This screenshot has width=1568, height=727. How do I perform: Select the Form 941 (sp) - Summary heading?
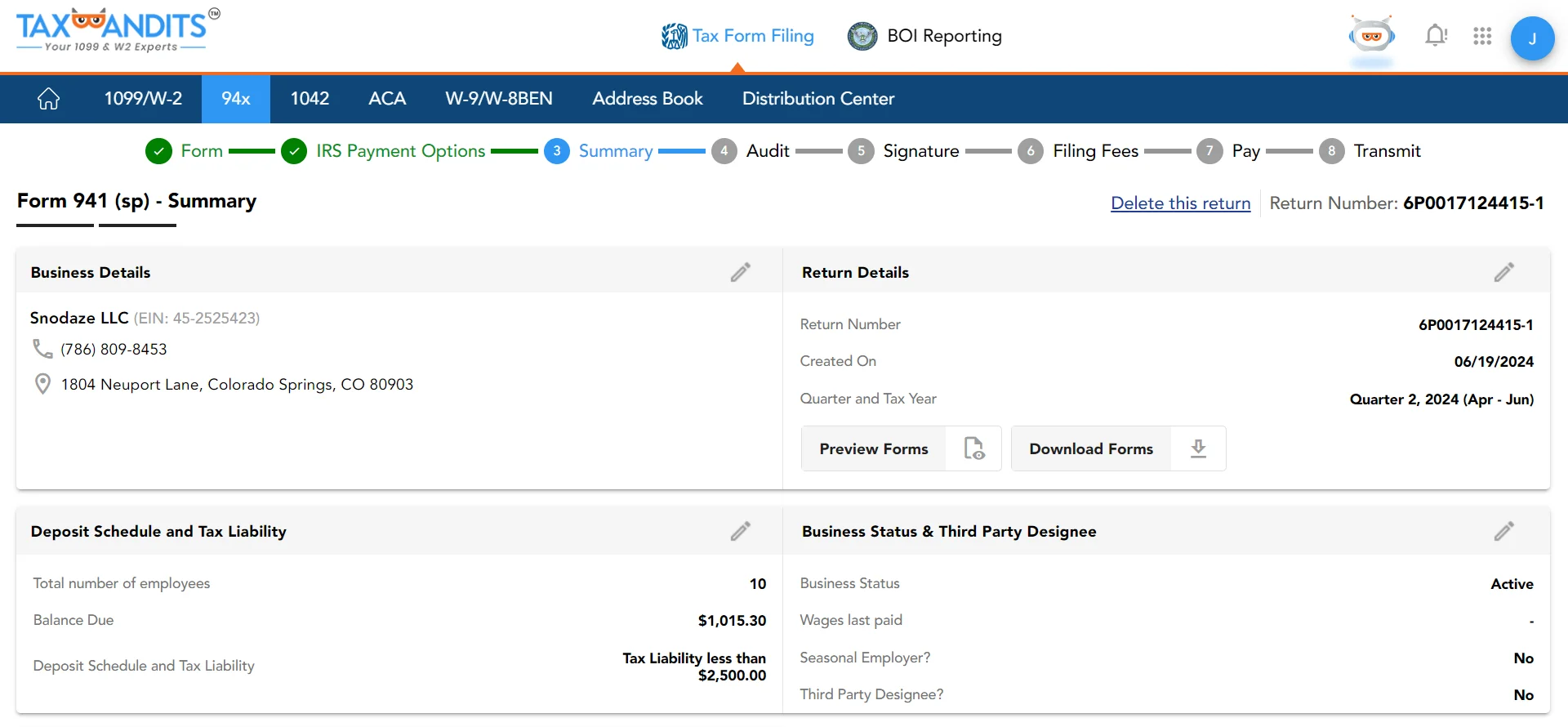point(136,201)
